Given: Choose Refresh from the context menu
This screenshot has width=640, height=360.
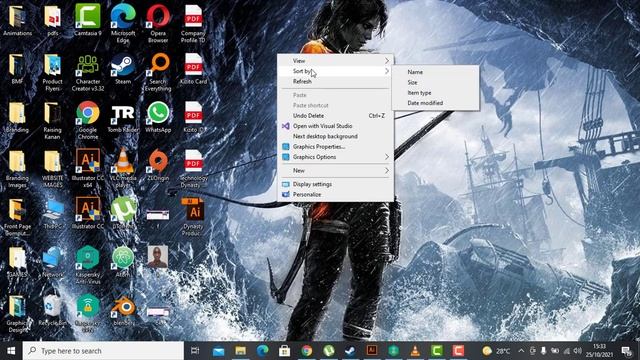Looking at the screenshot, I should pos(336,82).
